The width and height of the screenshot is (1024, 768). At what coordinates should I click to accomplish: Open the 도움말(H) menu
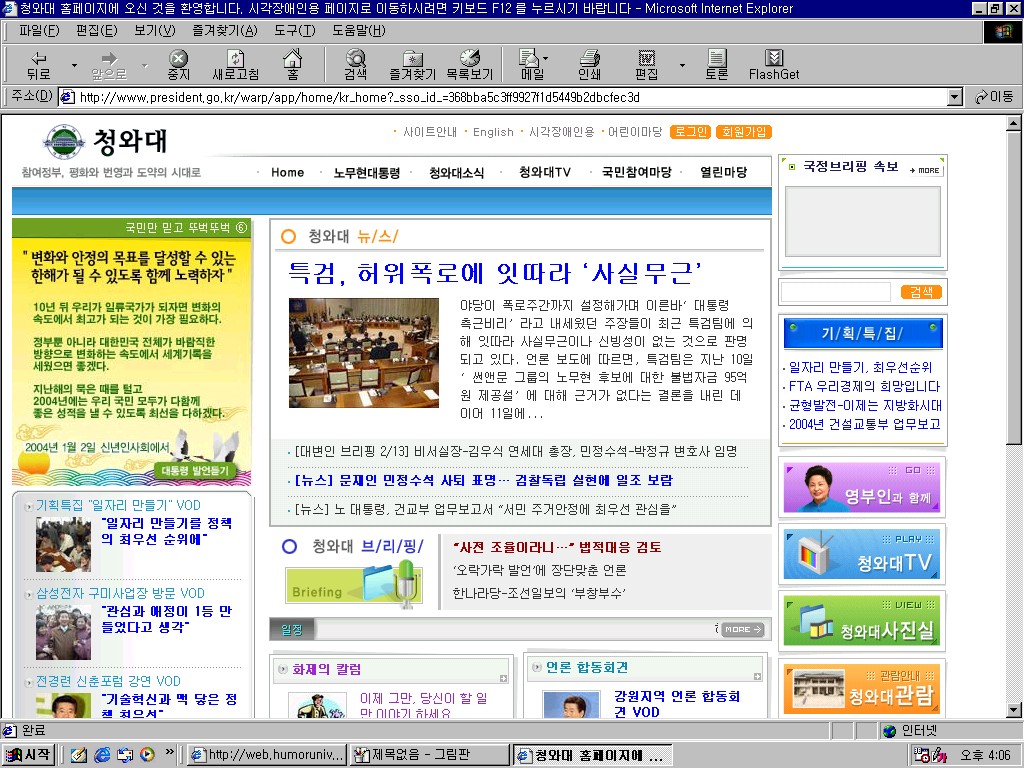pyautogui.click(x=359, y=31)
